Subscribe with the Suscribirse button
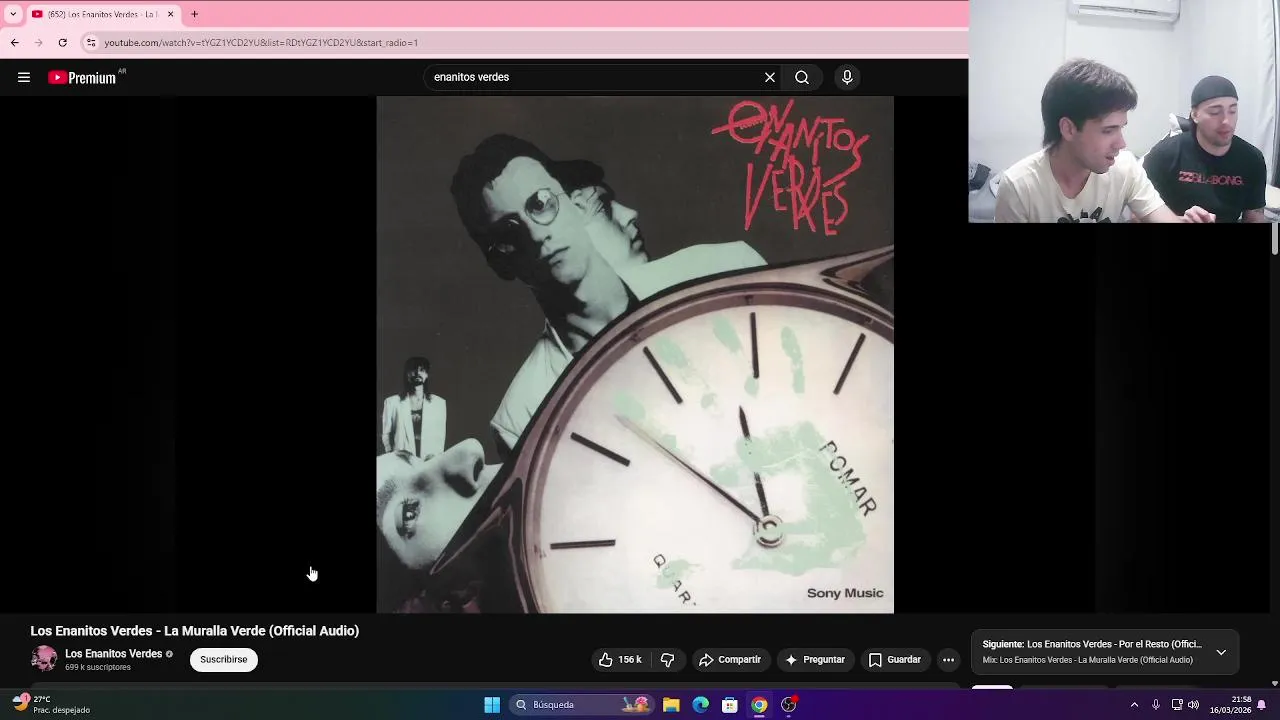The image size is (1280, 720). tap(224, 660)
